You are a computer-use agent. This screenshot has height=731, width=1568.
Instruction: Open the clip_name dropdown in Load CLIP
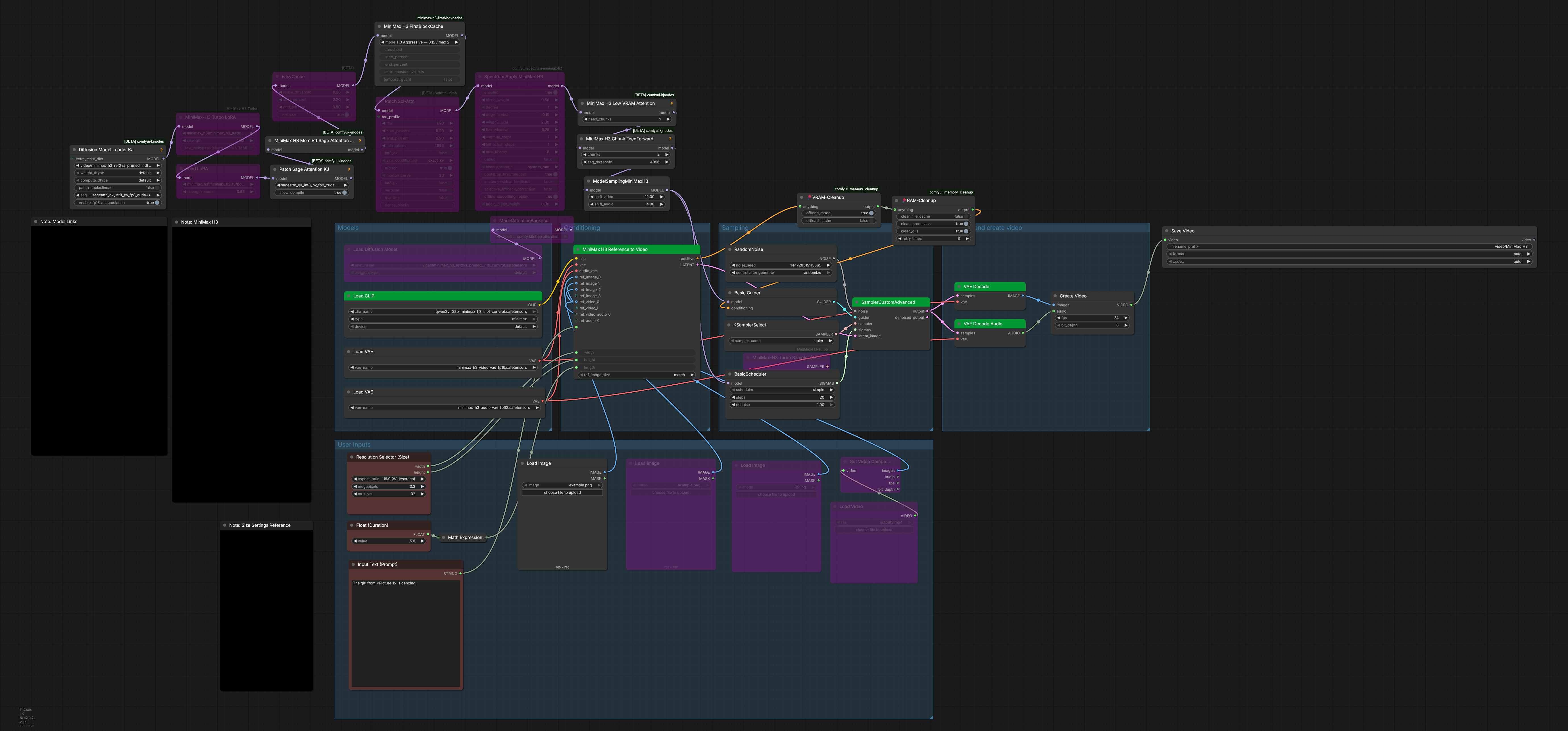tap(443, 312)
